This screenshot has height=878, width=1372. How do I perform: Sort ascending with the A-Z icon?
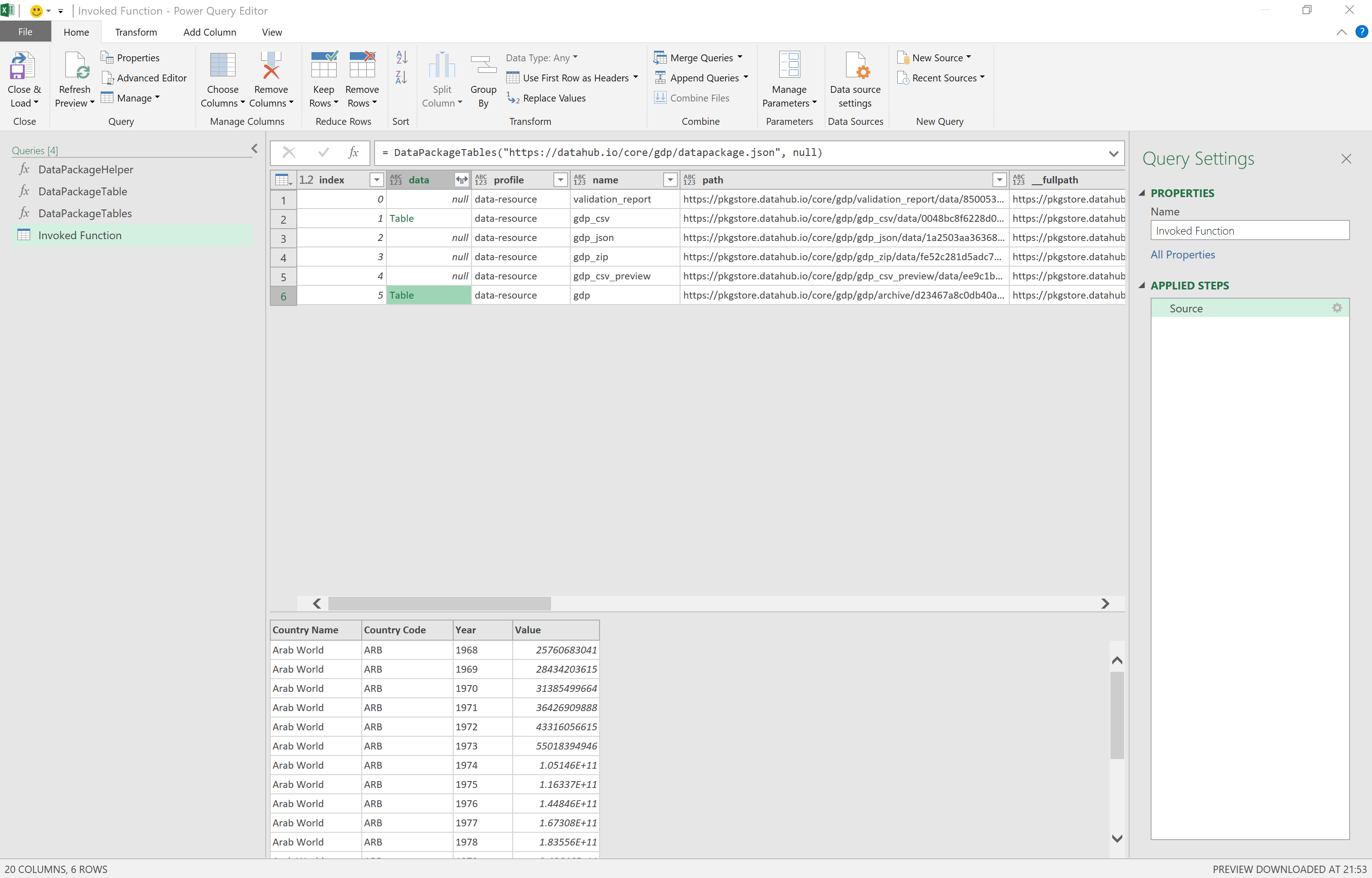pyautogui.click(x=401, y=57)
